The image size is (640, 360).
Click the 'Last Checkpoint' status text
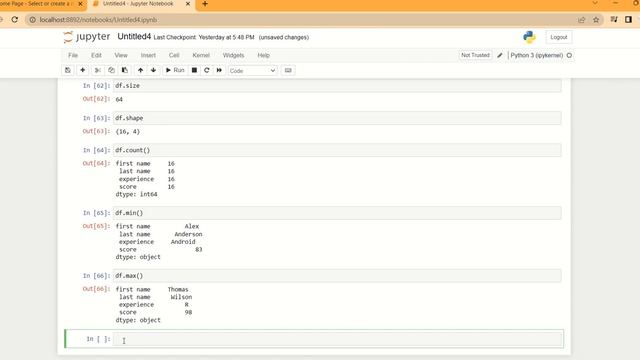(204, 37)
